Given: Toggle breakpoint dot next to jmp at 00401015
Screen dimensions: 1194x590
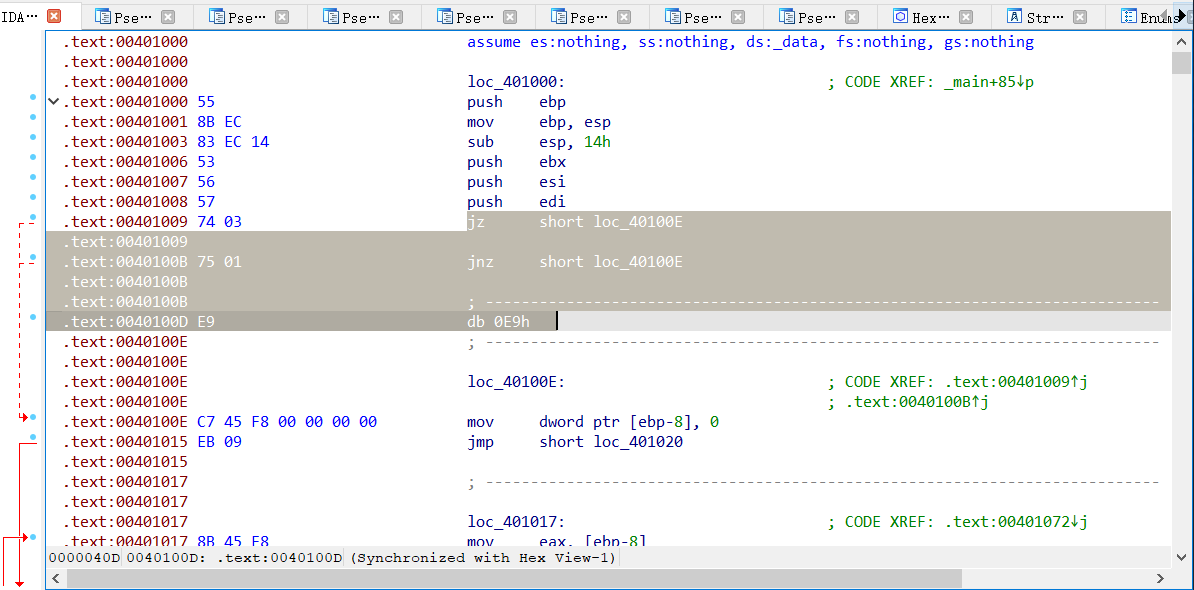Looking at the screenshot, I should point(33,437).
